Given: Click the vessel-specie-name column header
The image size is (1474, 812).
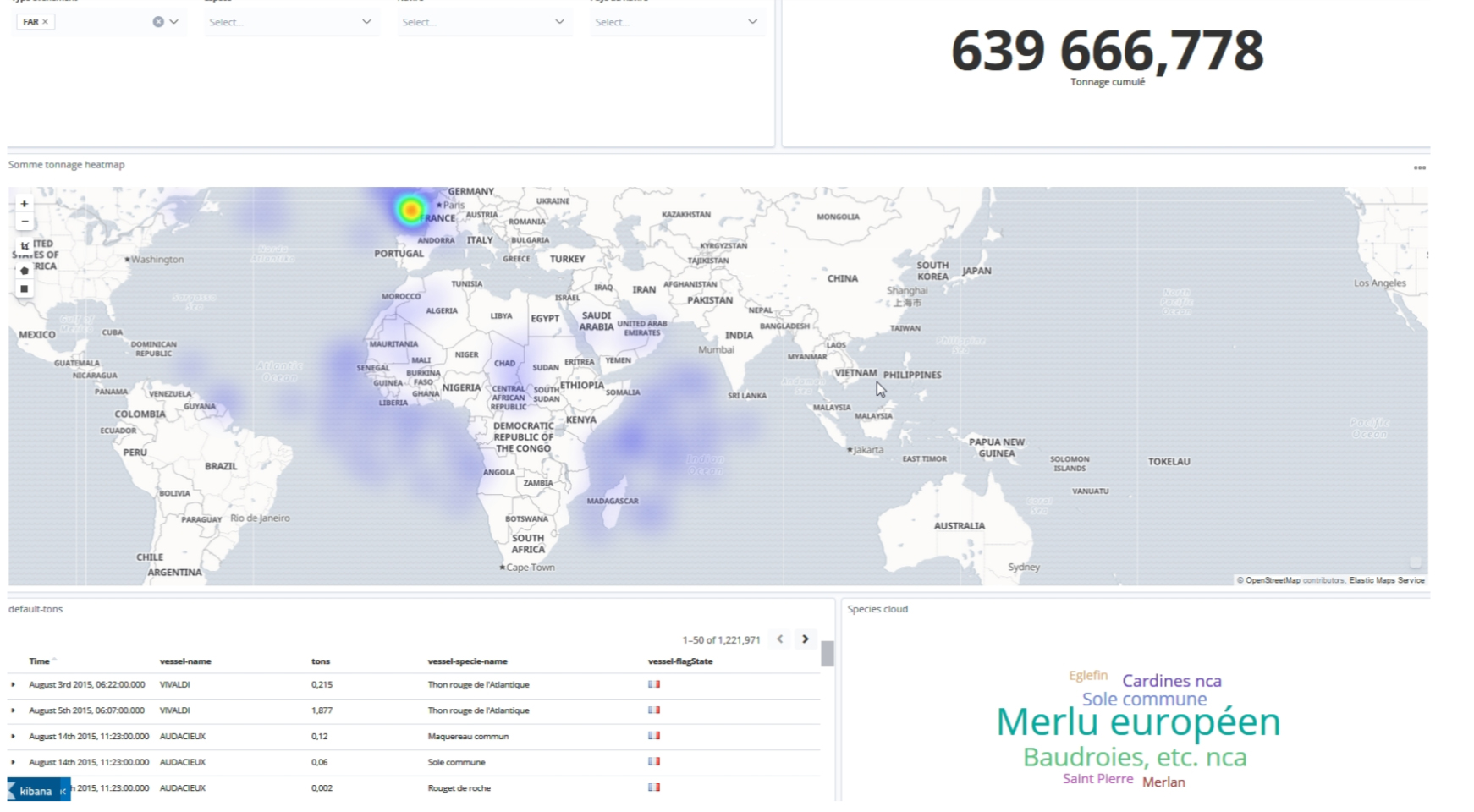Looking at the screenshot, I should click(467, 661).
